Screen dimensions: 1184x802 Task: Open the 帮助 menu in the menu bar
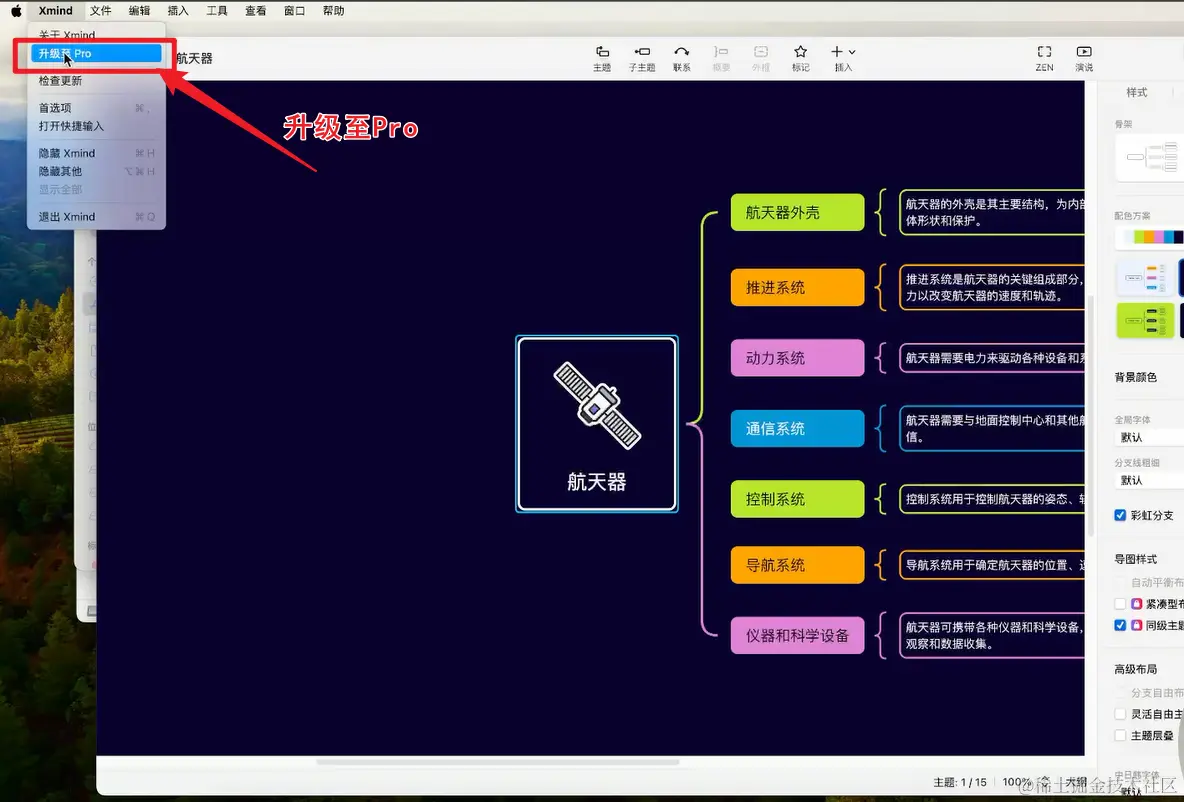[x=333, y=11]
